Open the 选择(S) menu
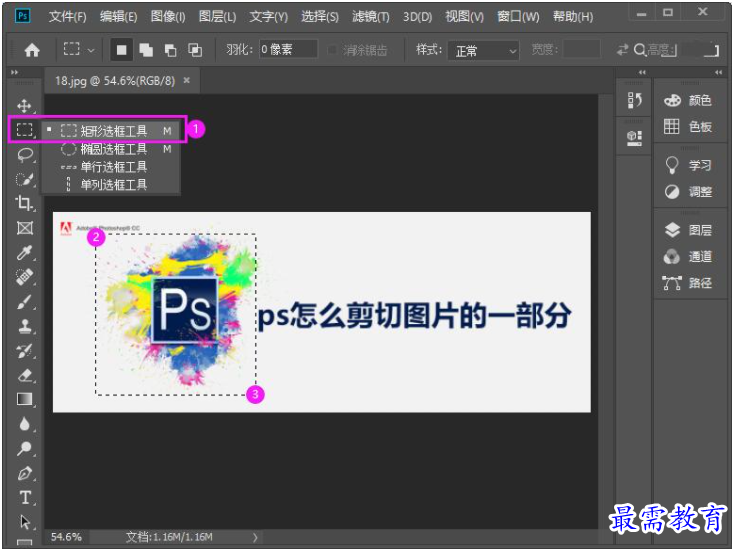Image resolution: width=733 pixels, height=550 pixels. (x=320, y=17)
